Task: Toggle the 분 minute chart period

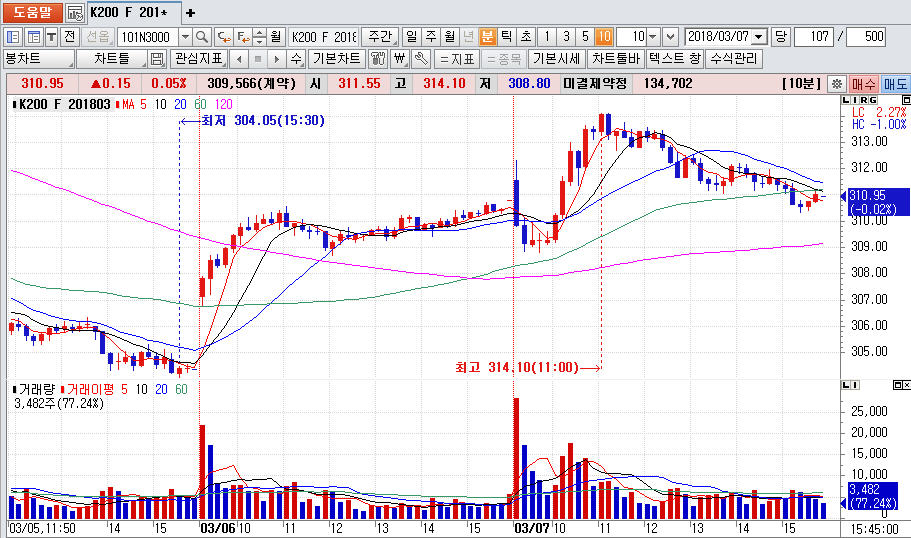Action: pos(487,37)
